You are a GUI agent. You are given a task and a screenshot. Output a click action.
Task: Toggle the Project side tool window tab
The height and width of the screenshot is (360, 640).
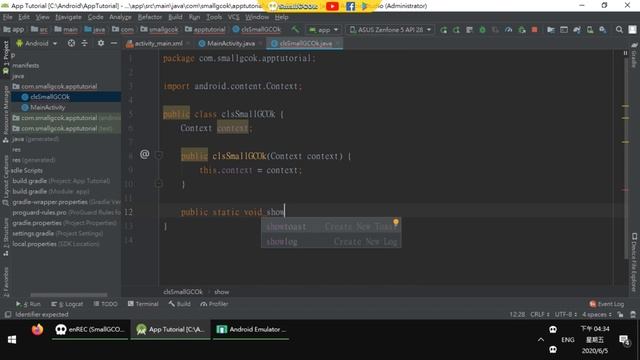(x=6, y=57)
